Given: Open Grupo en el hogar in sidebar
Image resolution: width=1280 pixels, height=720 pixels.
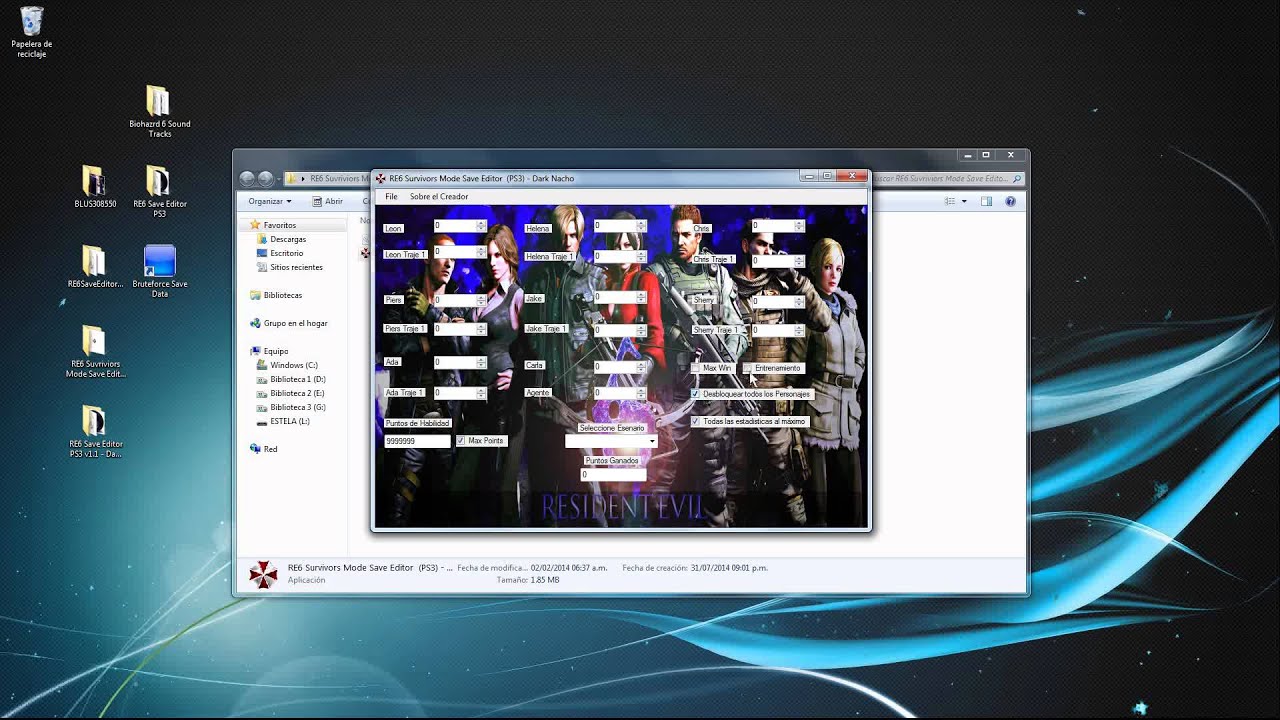Looking at the screenshot, I should click(x=295, y=323).
